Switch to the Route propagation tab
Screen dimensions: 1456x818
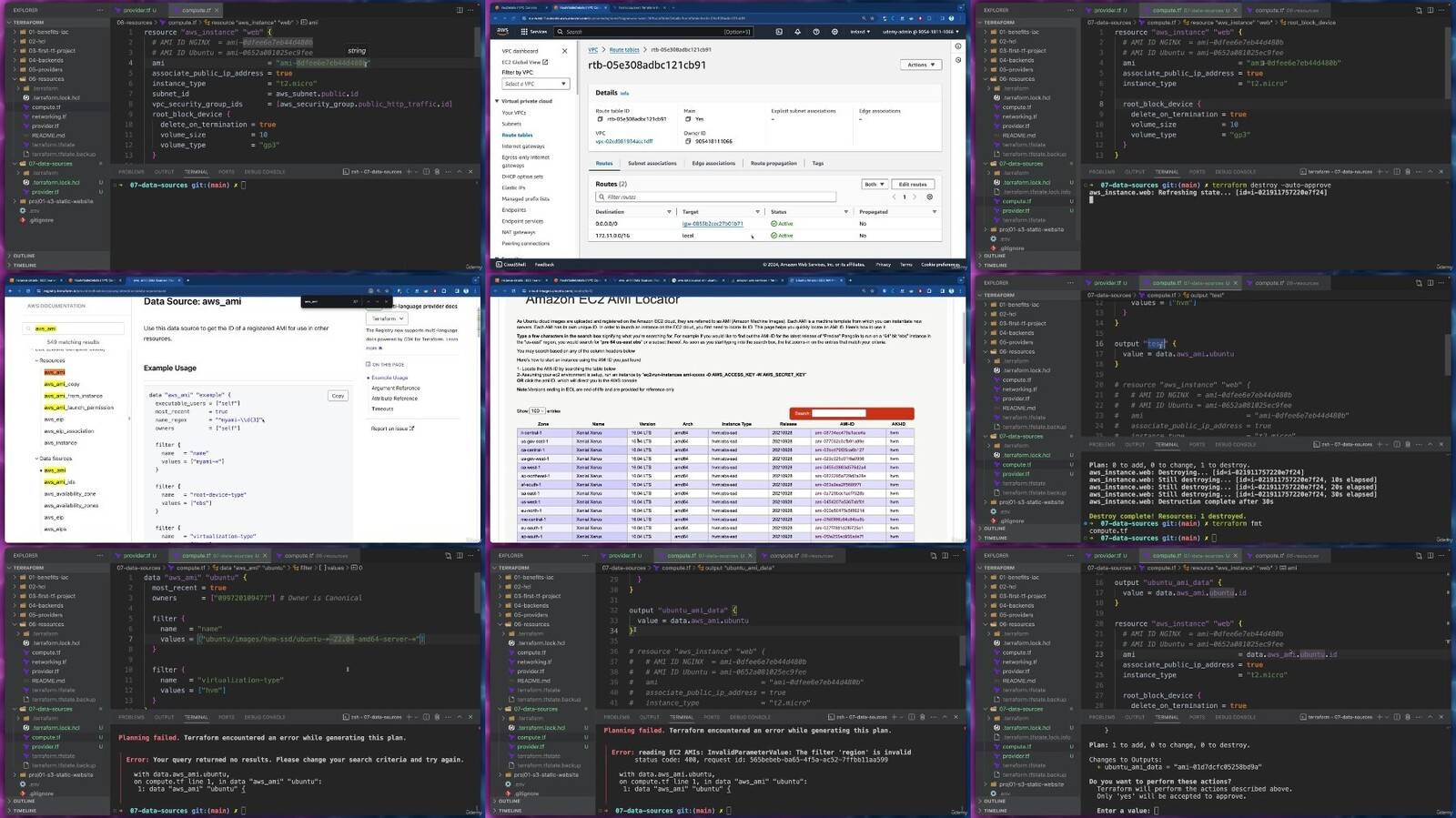(x=773, y=164)
